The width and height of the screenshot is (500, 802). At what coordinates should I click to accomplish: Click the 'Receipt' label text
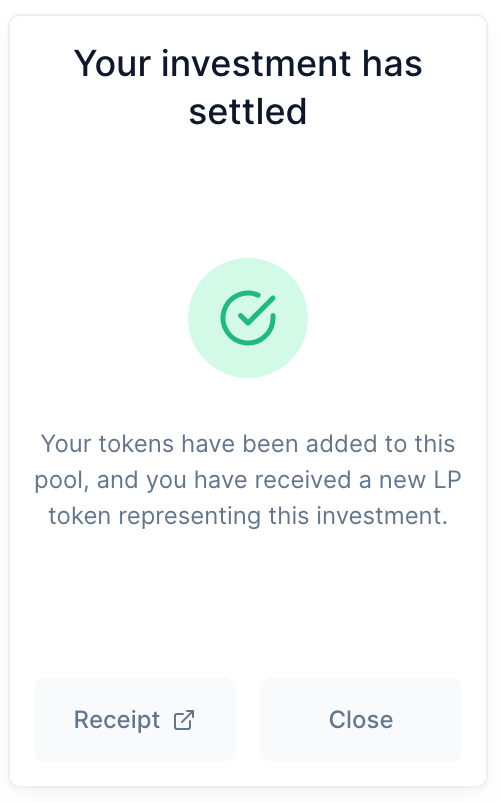(117, 720)
